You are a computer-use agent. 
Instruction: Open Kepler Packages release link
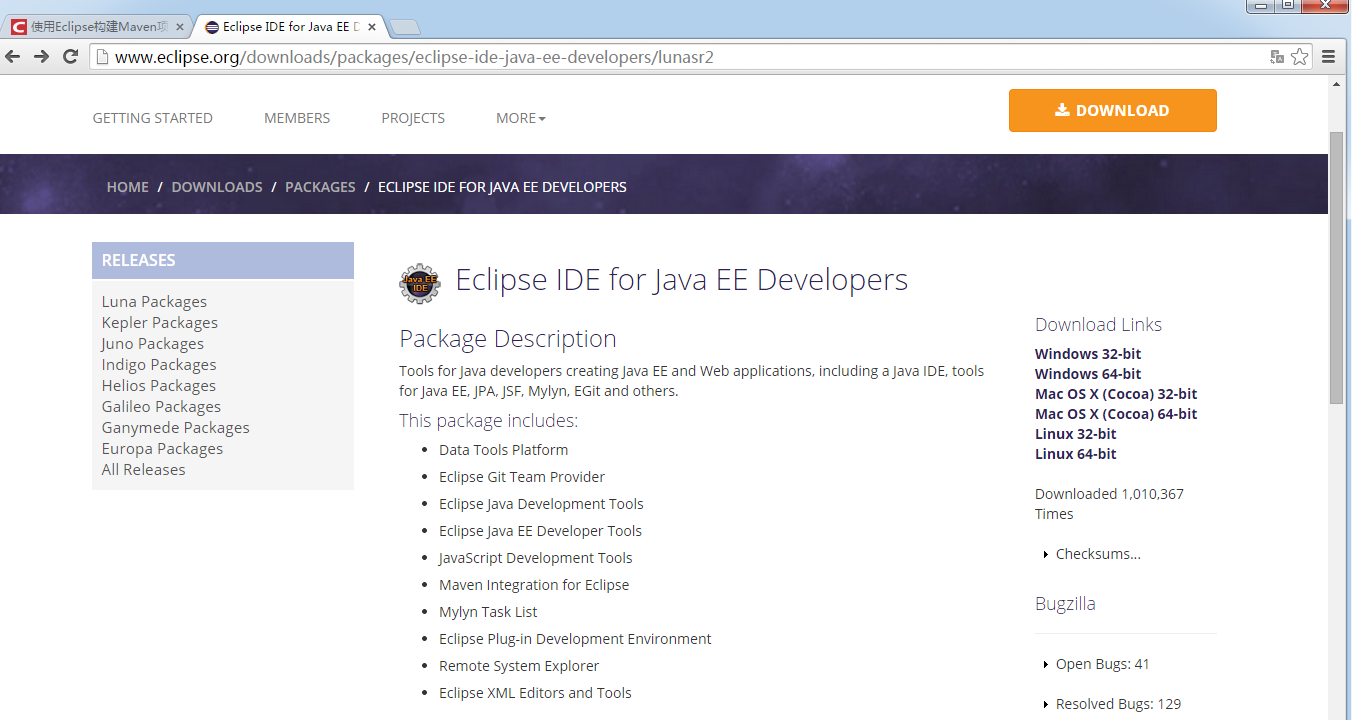(x=160, y=323)
